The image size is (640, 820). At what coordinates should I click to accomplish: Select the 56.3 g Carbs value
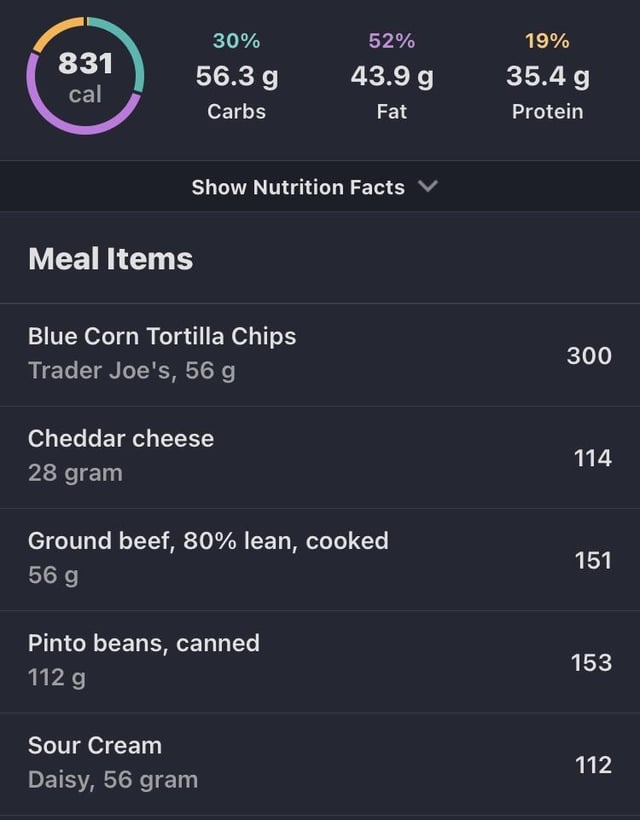pos(236,76)
